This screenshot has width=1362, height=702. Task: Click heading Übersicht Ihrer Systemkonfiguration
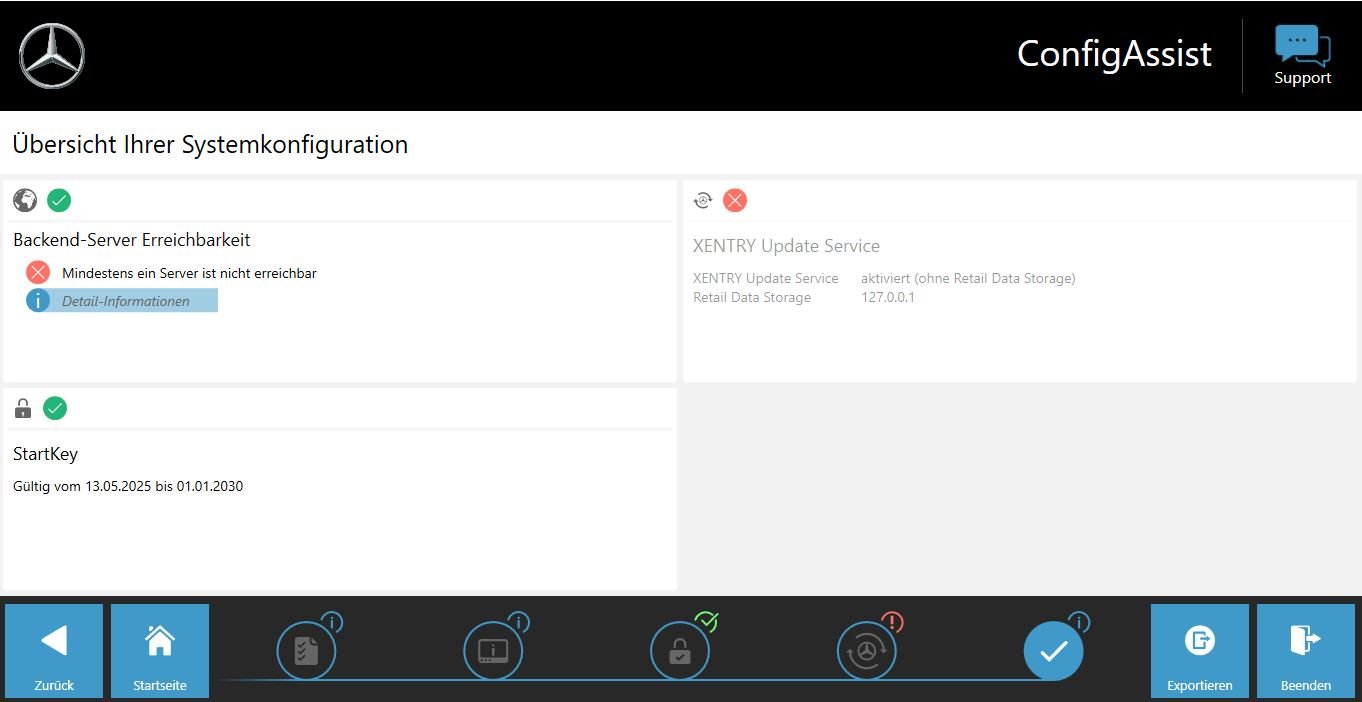tap(210, 144)
